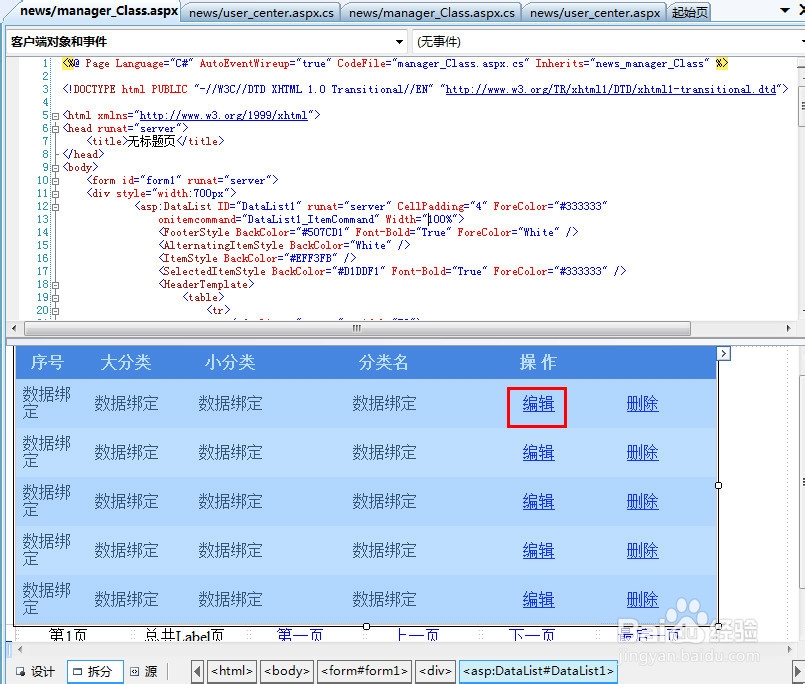Switch to news/user_center.aspx tab
The width and height of the screenshot is (805, 684).
pos(595,13)
